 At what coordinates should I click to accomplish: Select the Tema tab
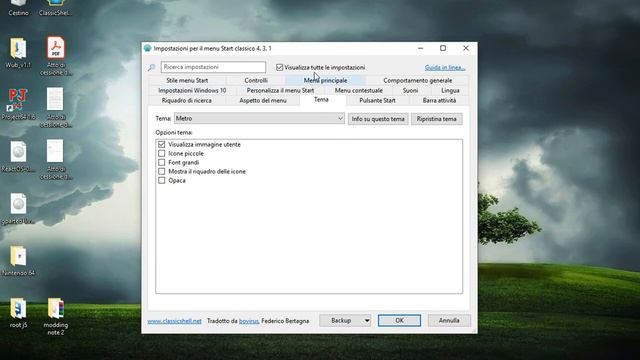pos(321,100)
